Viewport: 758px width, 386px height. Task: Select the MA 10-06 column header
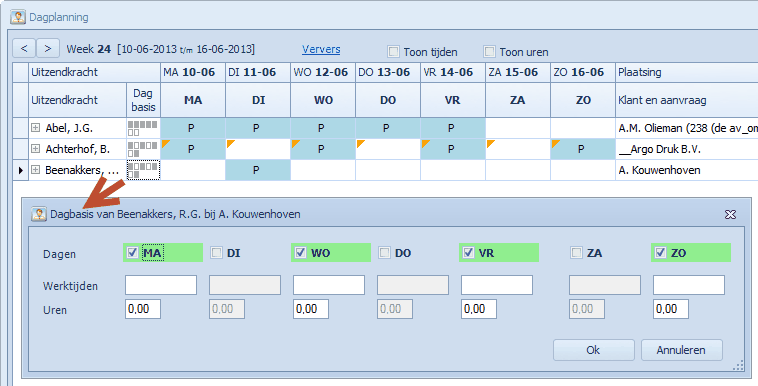pos(193,73)
